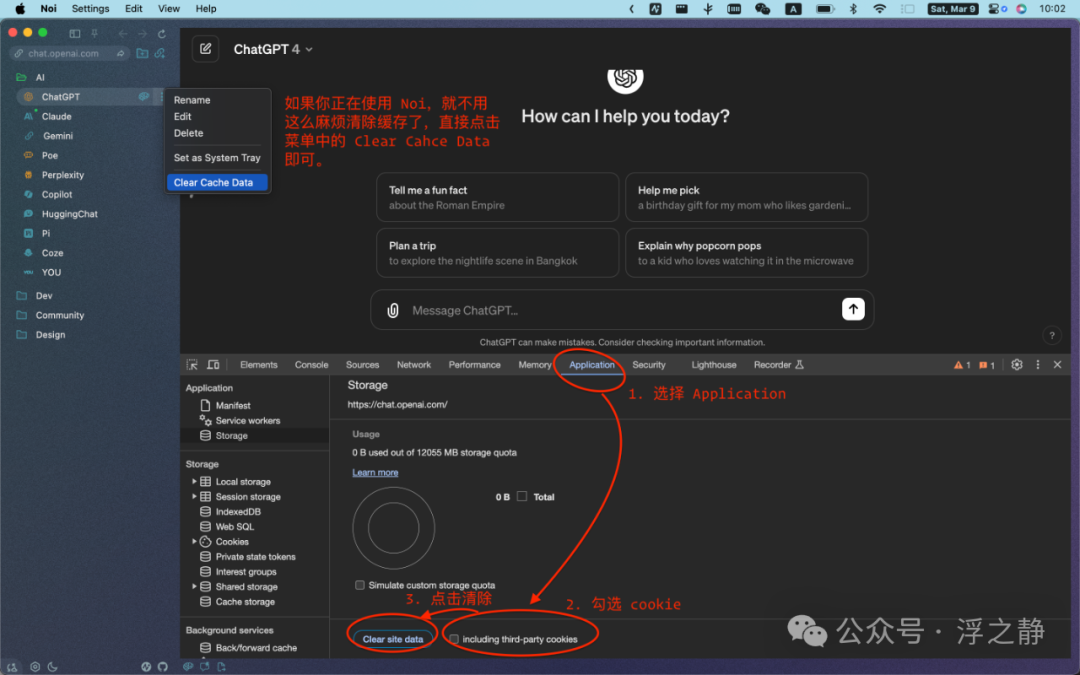The height and width of the screenshot is (675, 1080).
Task: Open IndexedDB in the Storage tree
Action: pos(238,512)
